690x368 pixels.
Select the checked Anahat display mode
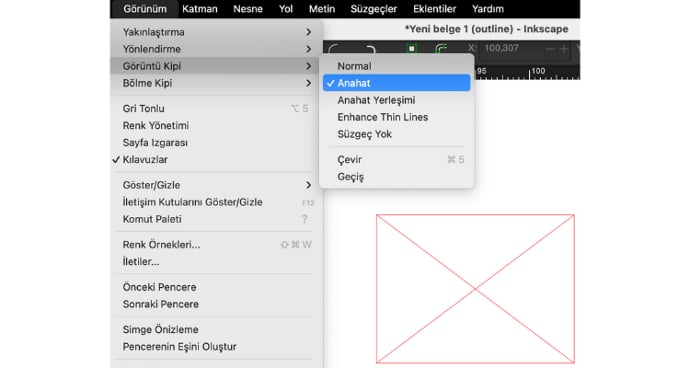click(x=396, y=83)
